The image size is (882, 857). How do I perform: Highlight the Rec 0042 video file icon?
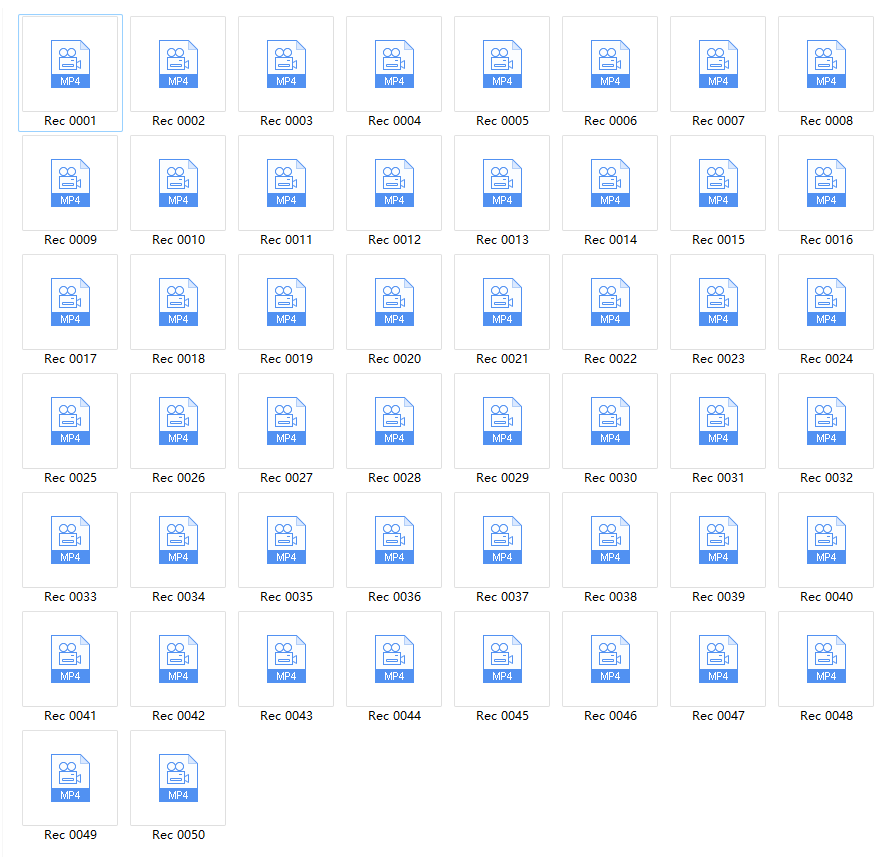178,659
